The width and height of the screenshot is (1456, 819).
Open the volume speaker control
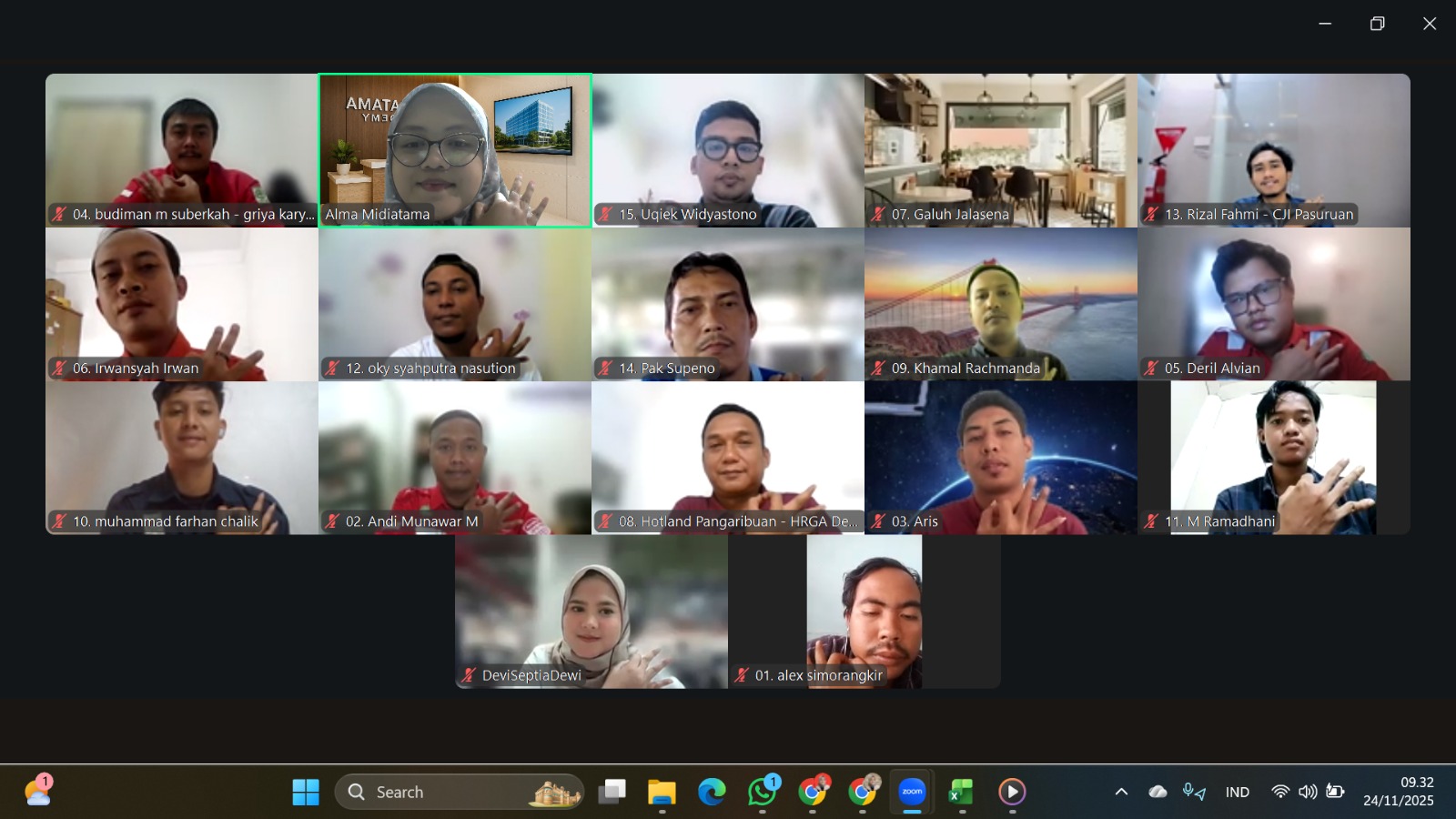[x=1308, y=792]
